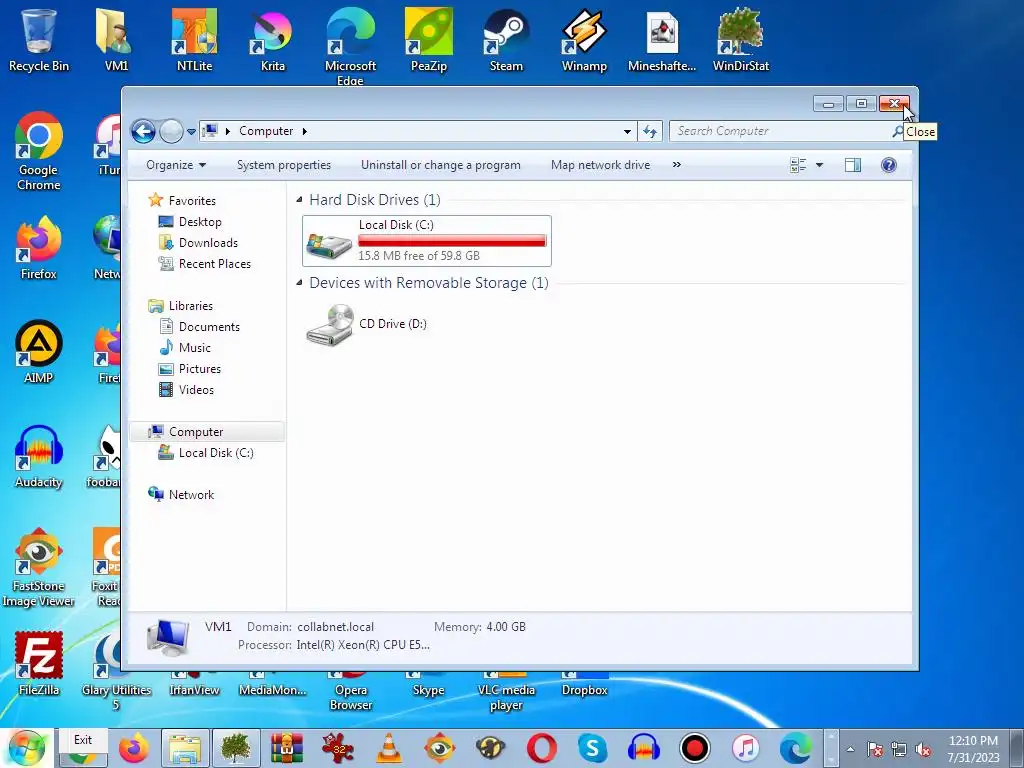
Task: Open Downloads in the navigation pane
Action: 208,243
